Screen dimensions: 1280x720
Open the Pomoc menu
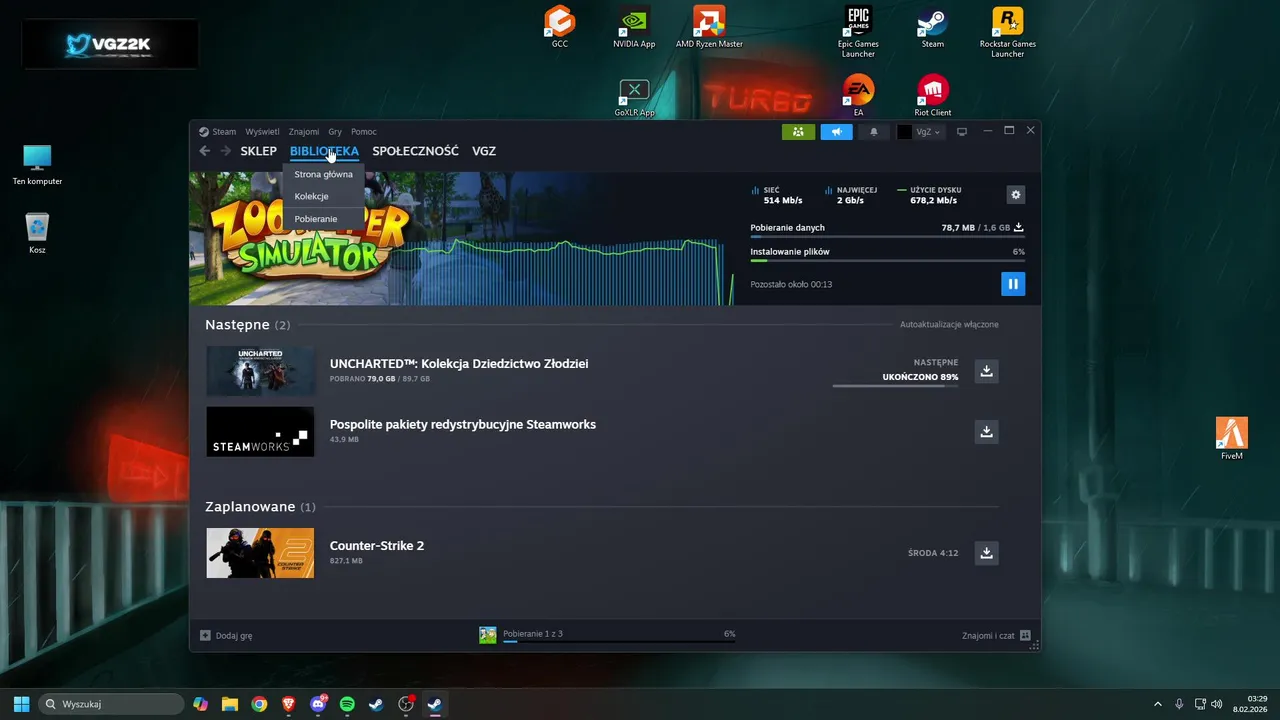363,132
